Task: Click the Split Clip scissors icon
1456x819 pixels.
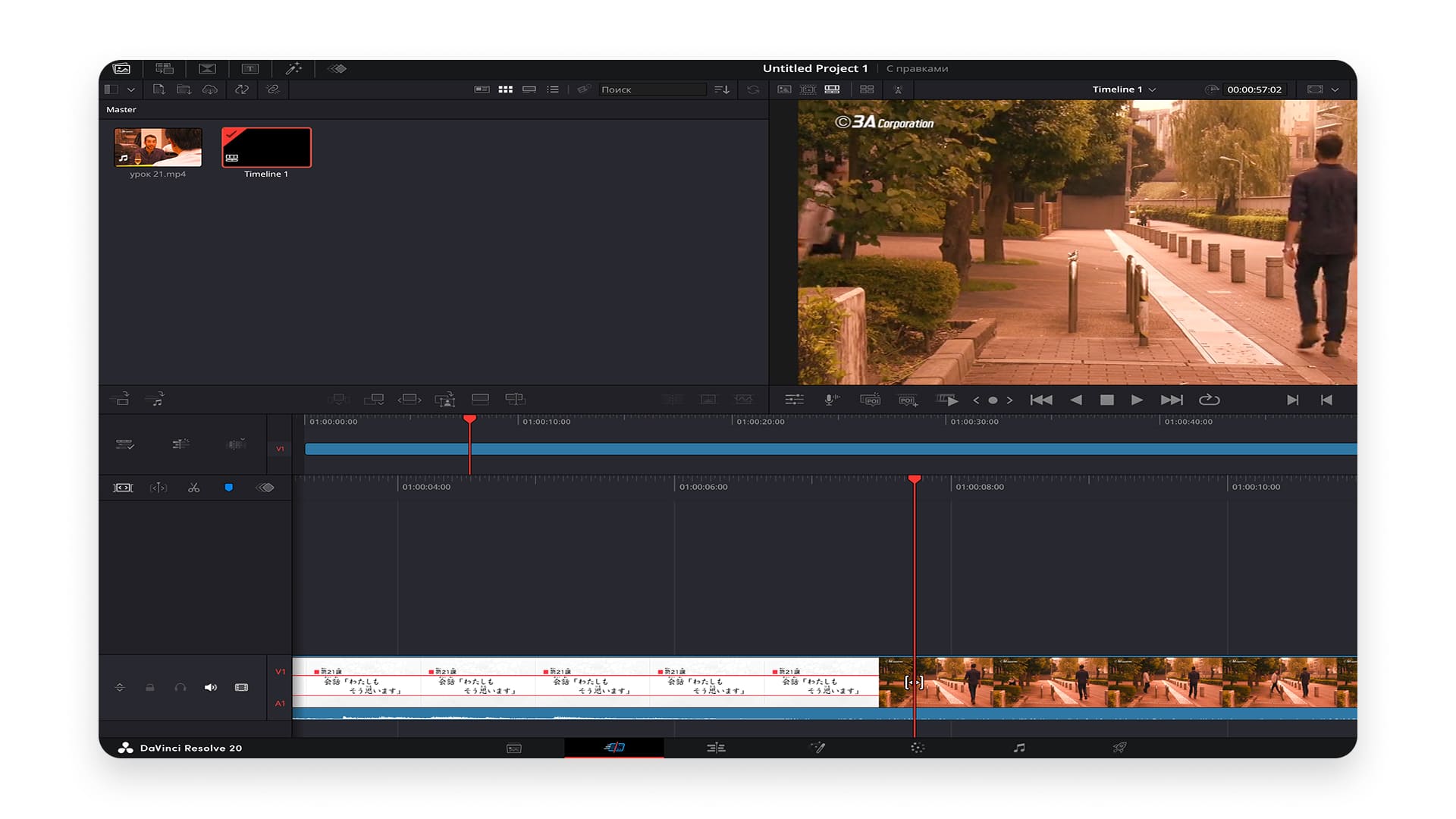Action: [194, 488]
